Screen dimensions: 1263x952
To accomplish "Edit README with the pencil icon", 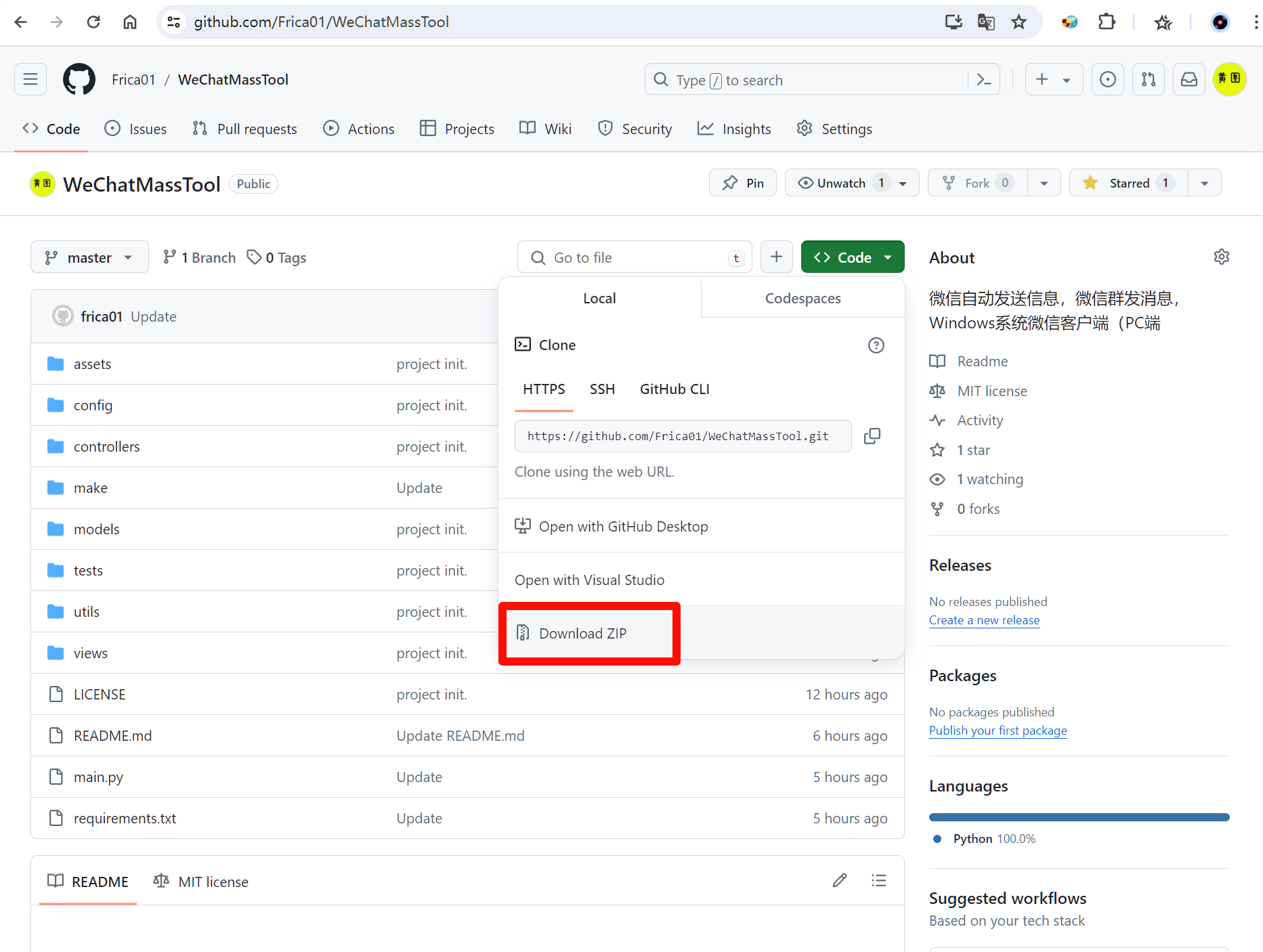I will pyautogui.click(x=840, y=880).
